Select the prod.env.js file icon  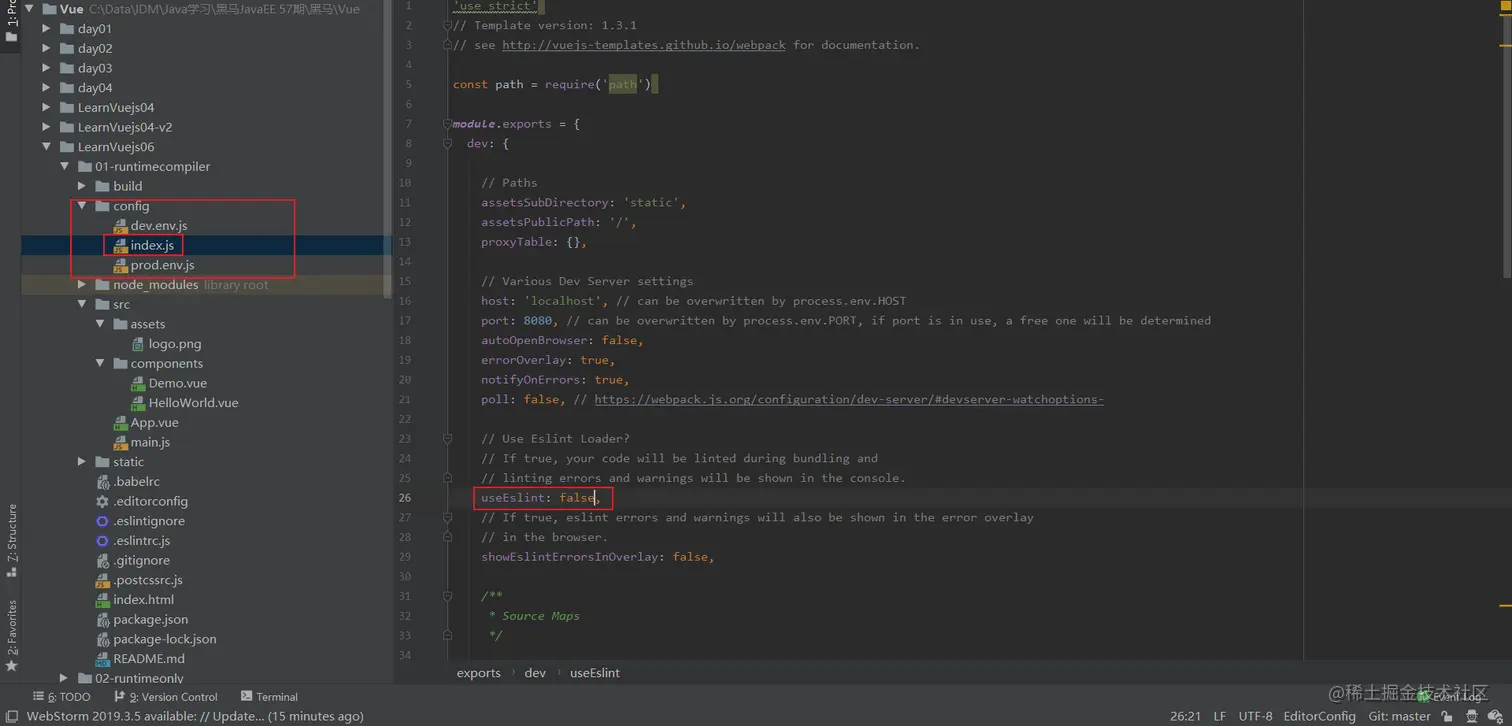[x=120, y=266]
